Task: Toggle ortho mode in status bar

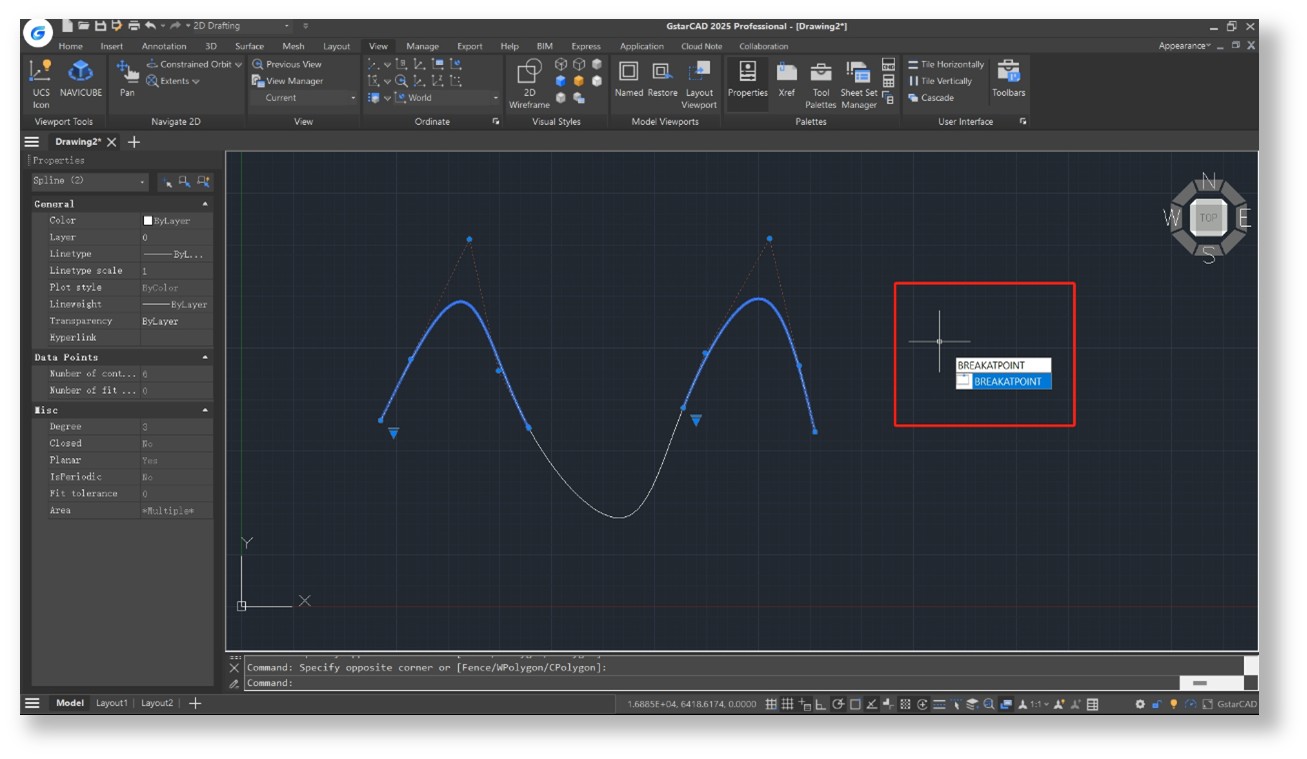Action: (821, 704)
